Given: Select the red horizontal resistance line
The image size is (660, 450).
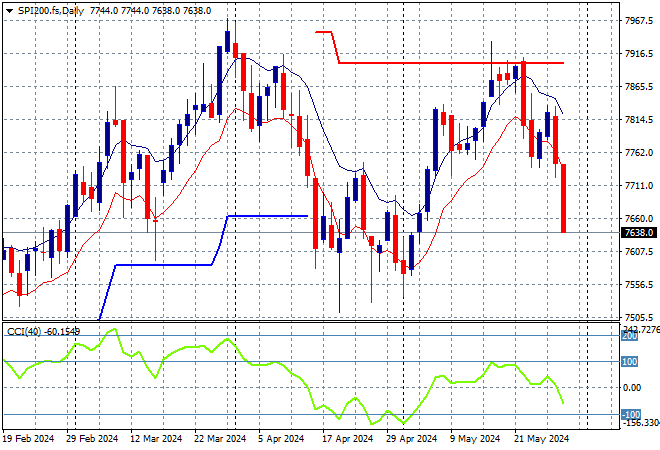Looking at the screenshot, I should 450,63.
